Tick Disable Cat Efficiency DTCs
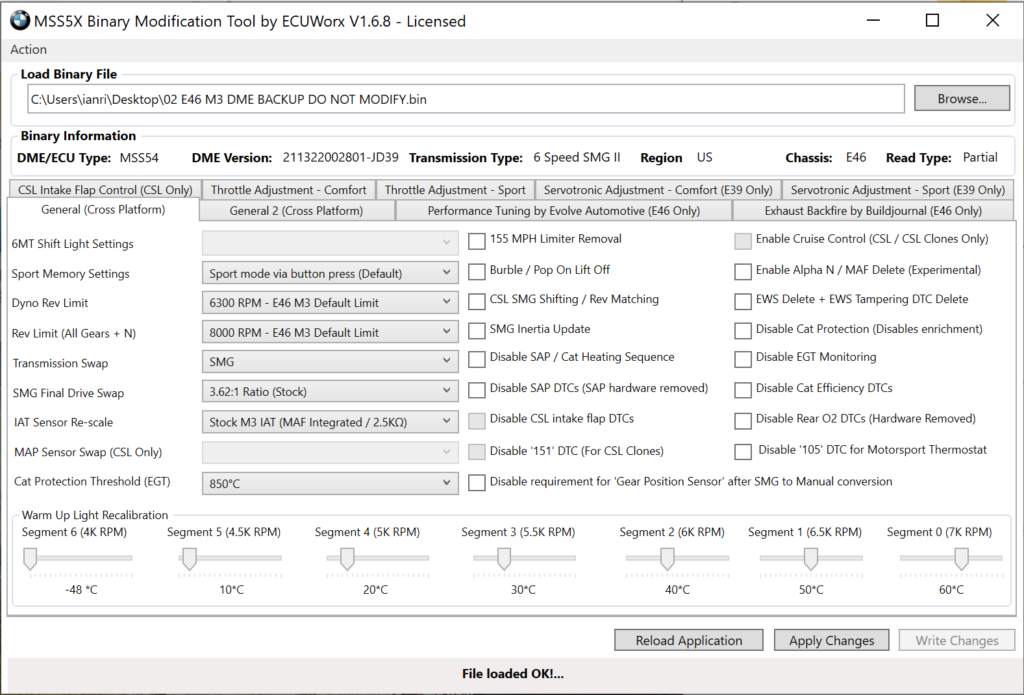The height and width of the screenshot is (695, 1024). [x=743, y=389]
